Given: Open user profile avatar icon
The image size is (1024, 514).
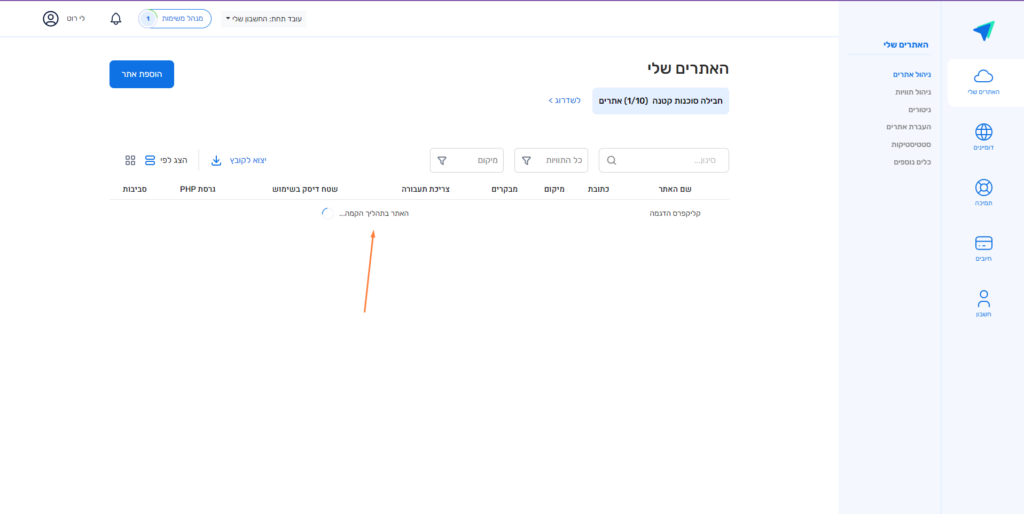Looking at the screenshot, I should (x=50, y=18).
